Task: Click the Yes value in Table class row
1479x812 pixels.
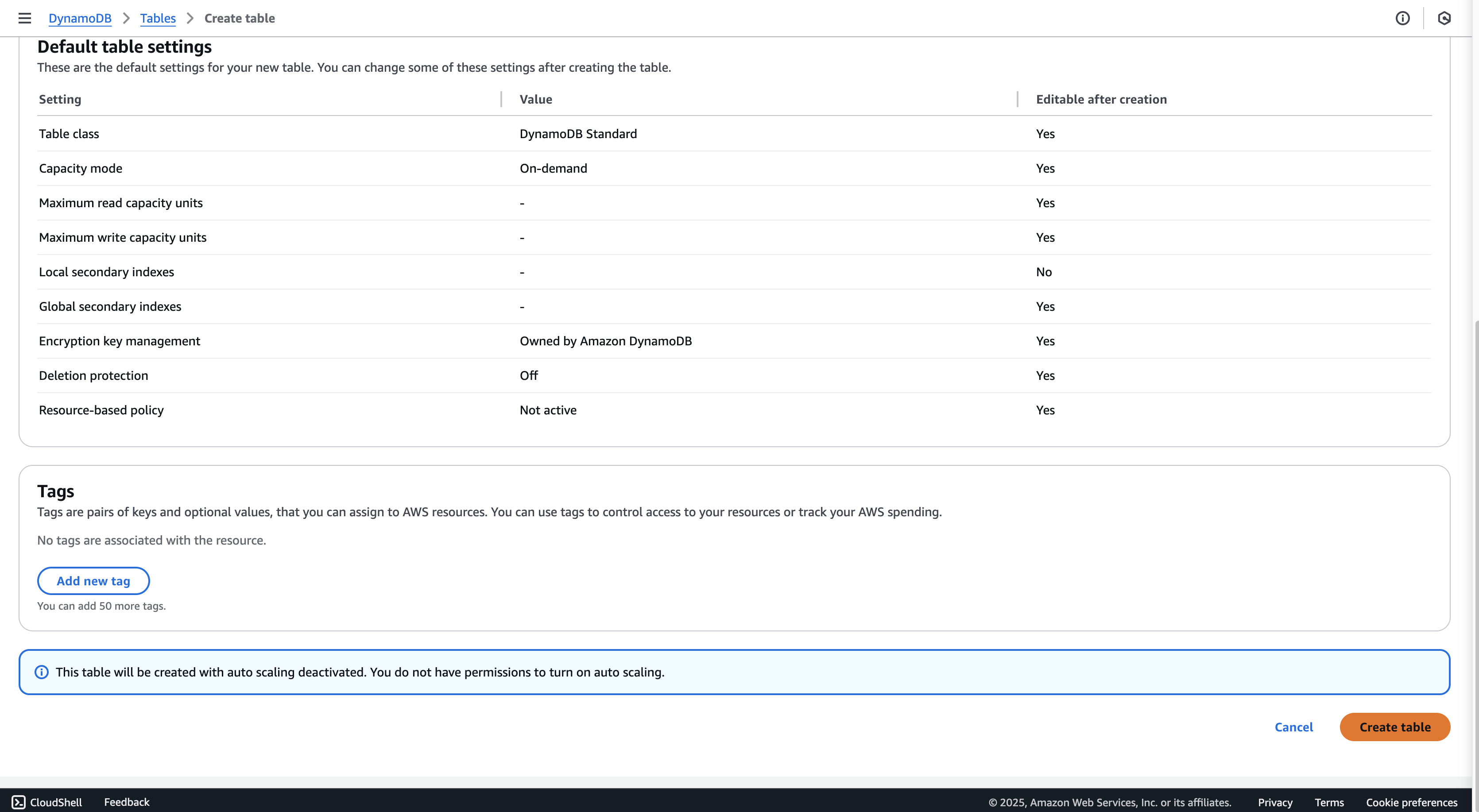Action: [1045, 134]
